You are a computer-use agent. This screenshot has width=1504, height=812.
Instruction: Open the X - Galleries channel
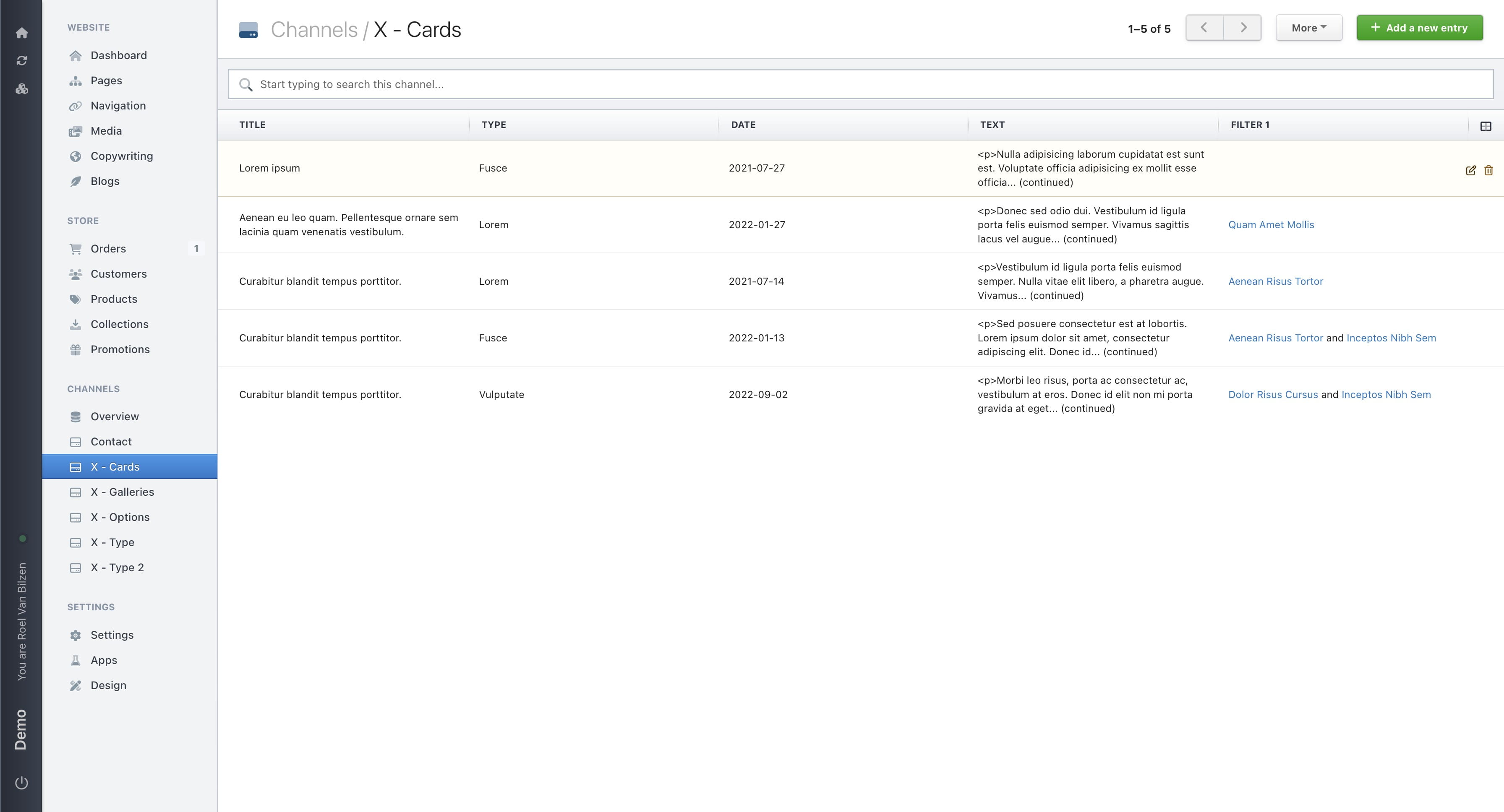point(123,492)
